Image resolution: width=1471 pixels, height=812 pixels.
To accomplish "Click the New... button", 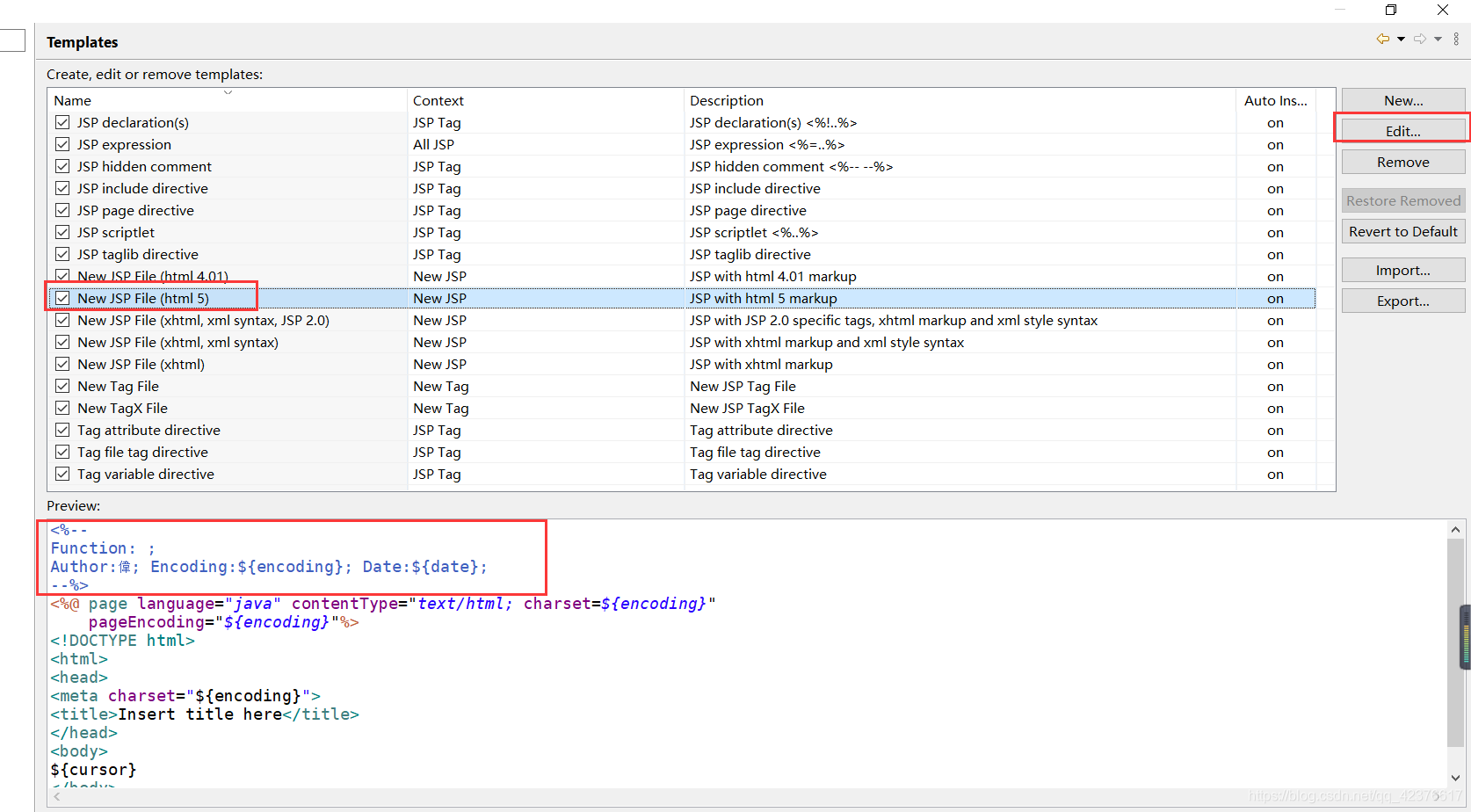I will [x=1403, y=100].
